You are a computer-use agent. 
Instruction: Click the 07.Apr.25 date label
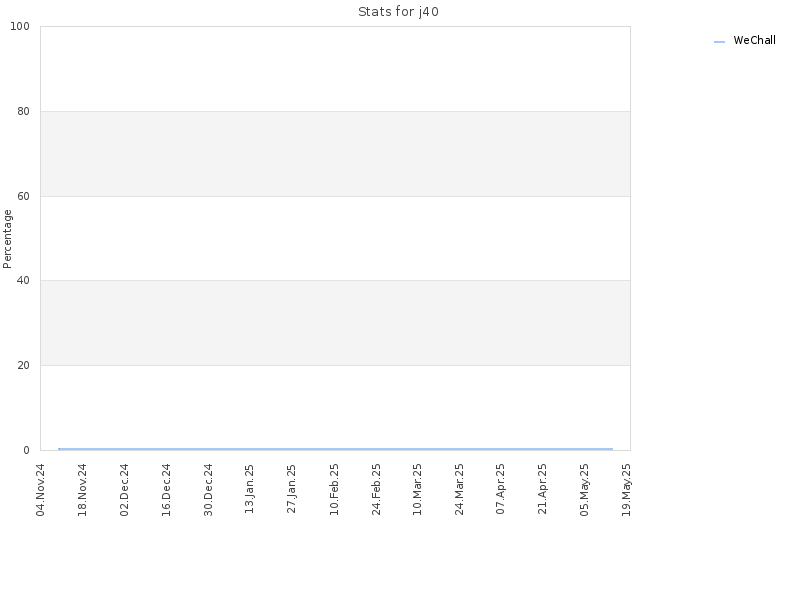(x=501, y=489)
